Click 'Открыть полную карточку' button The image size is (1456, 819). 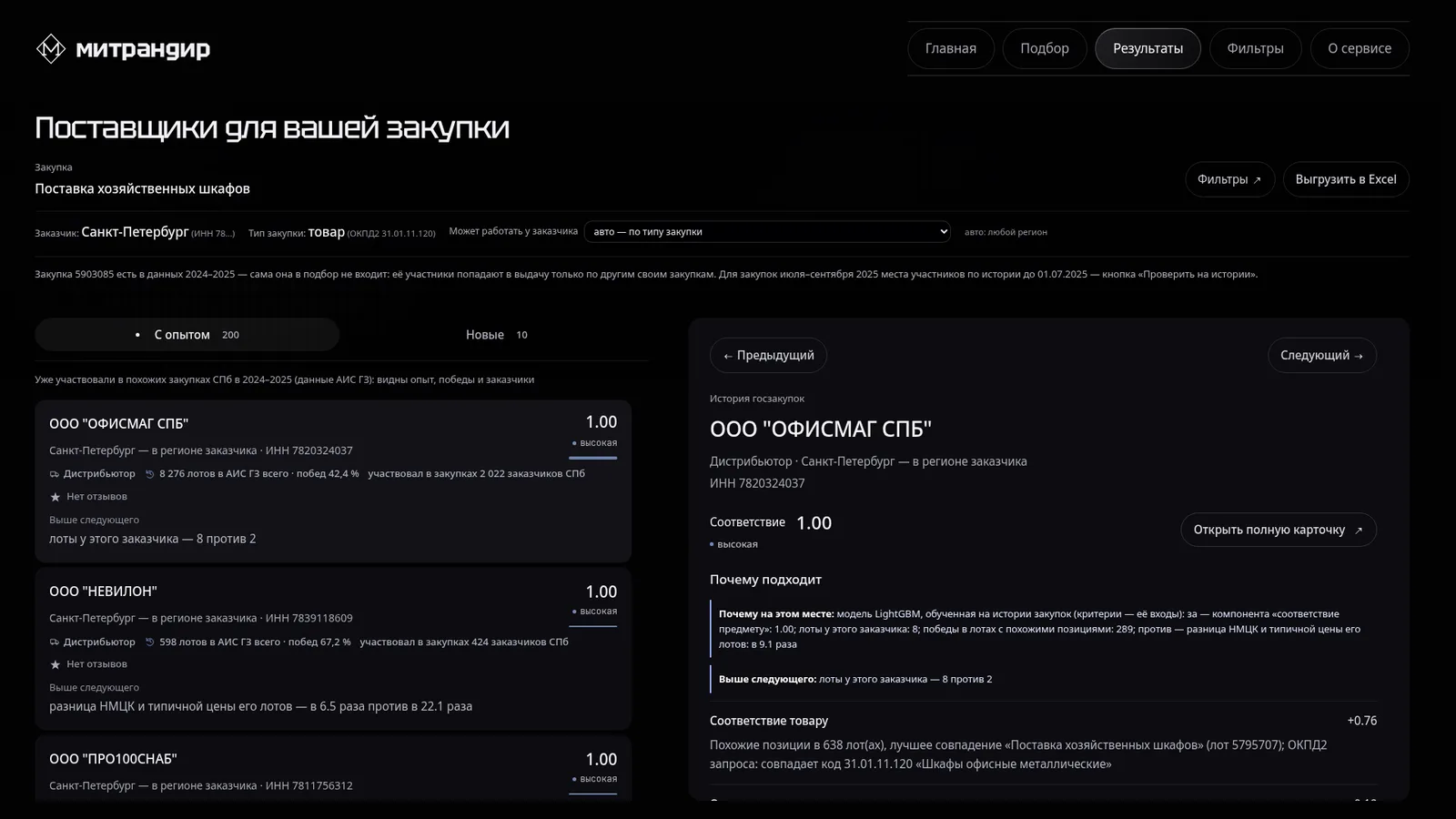click(1279, 530)
